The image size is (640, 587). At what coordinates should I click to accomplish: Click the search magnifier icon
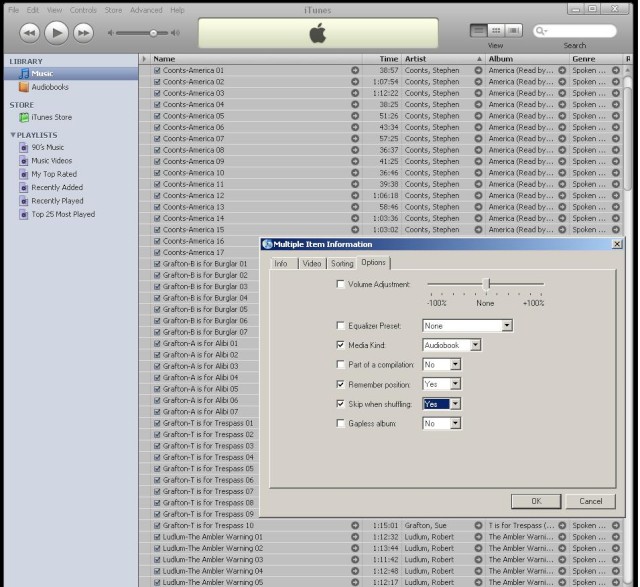tap(540, 31)
